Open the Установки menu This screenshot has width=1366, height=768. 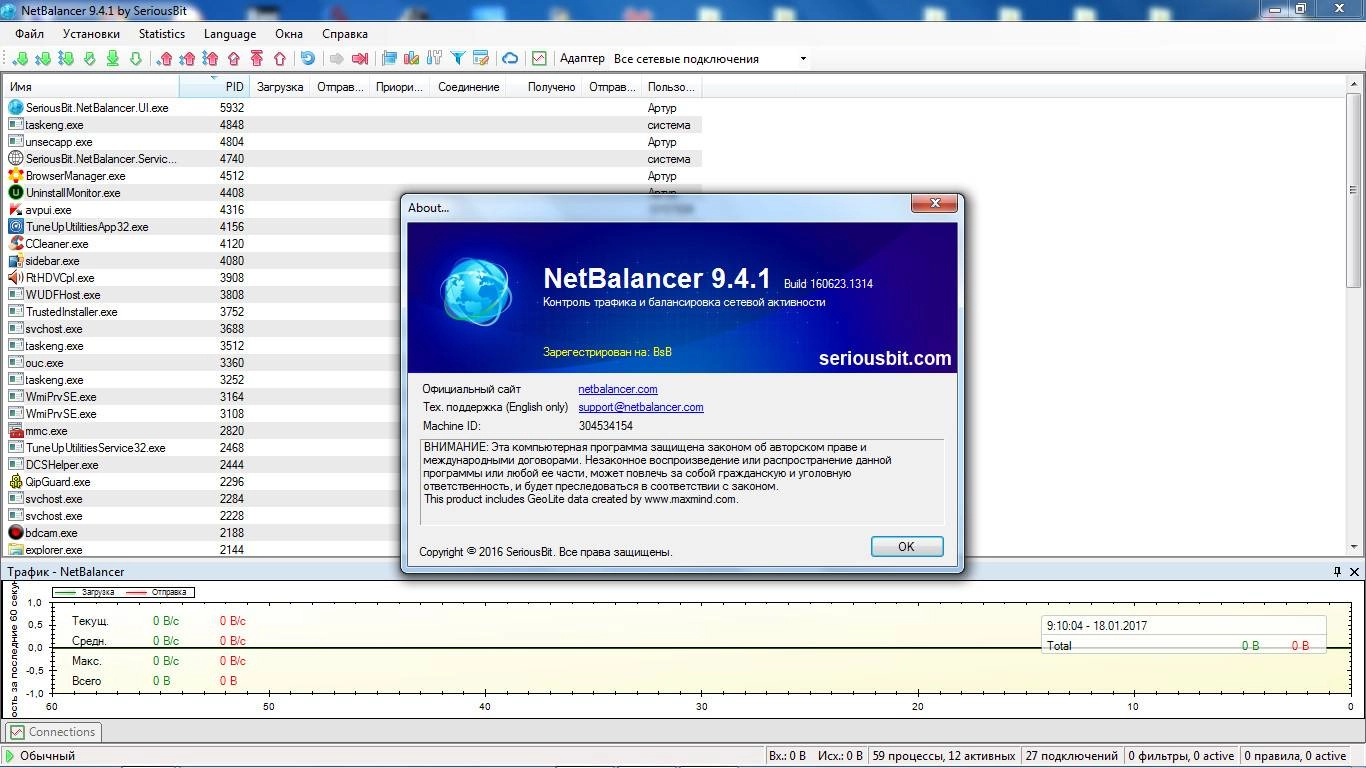[91, 34]
